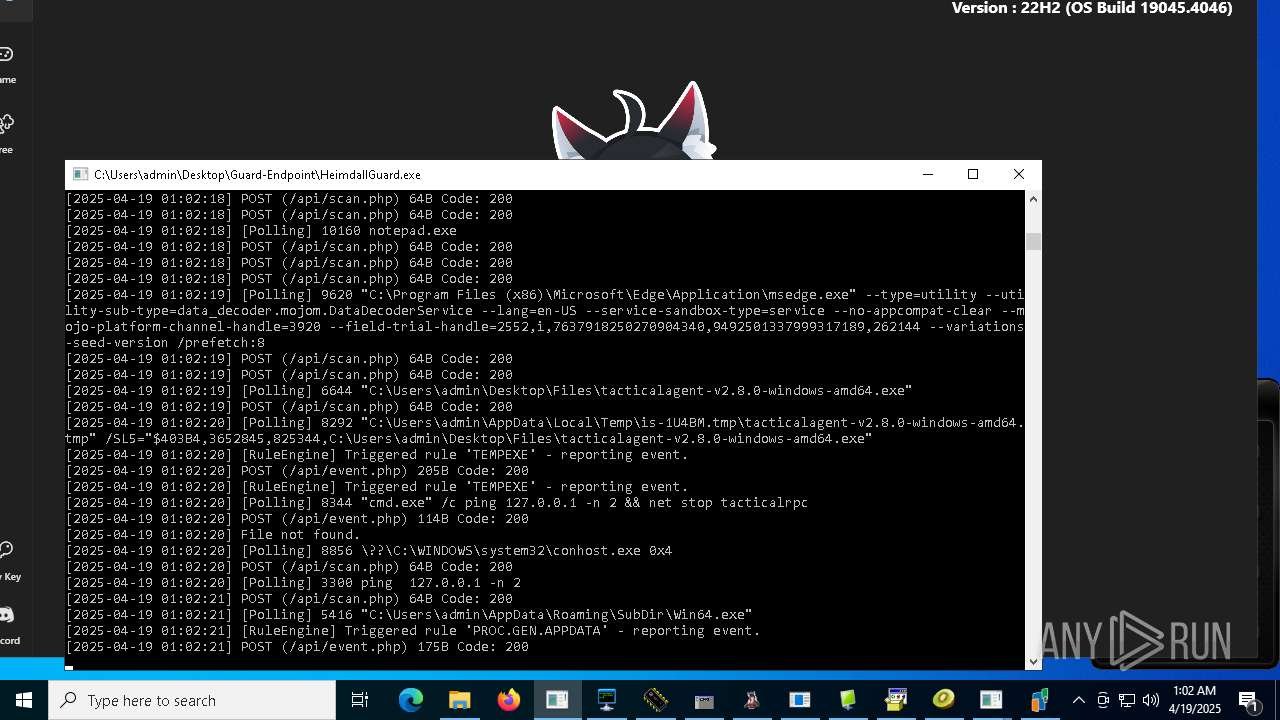Maximize the HeimdallGuard console window

click(x=973, y=174)
